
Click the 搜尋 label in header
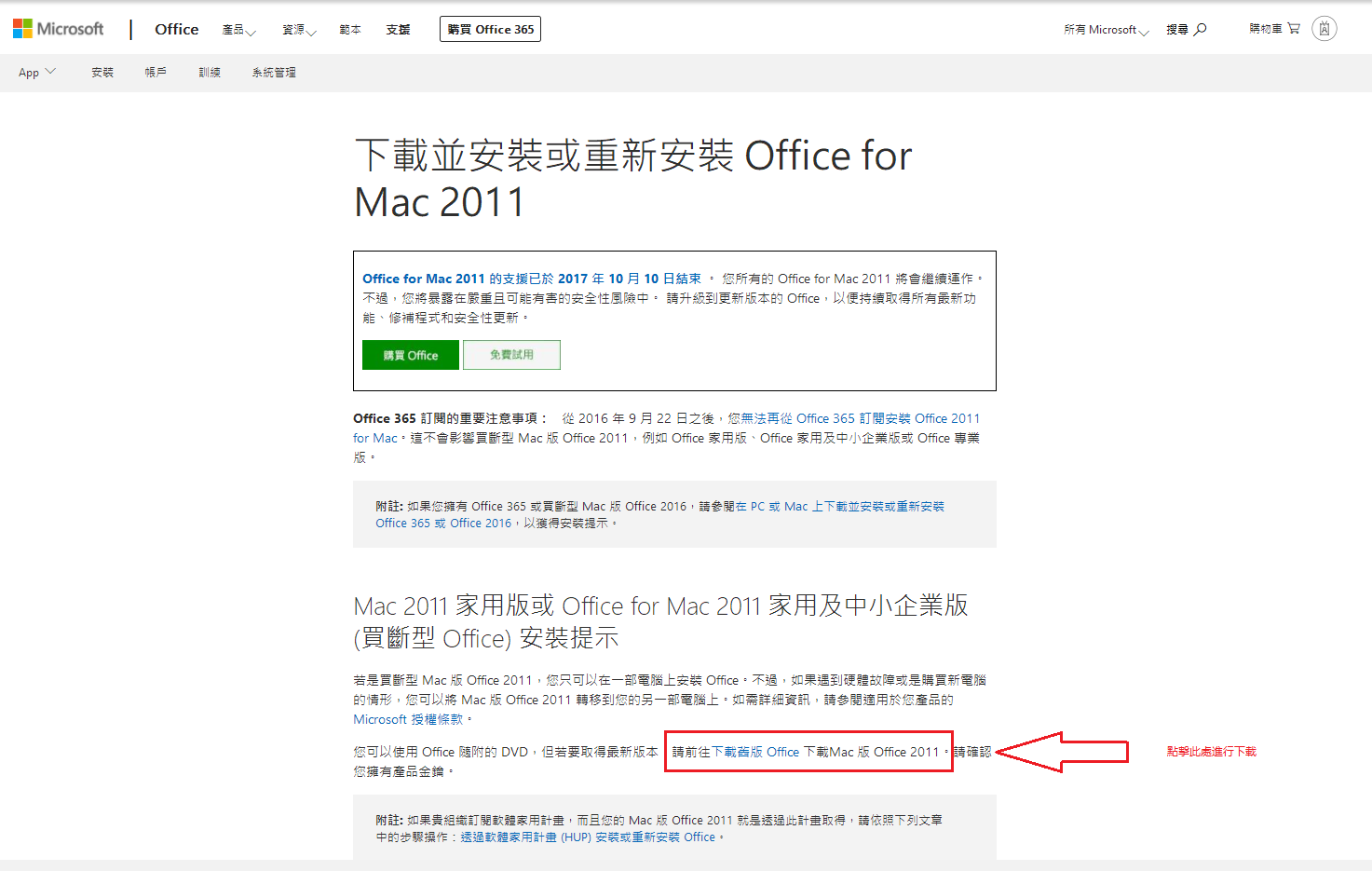(x=1177, y=30)
